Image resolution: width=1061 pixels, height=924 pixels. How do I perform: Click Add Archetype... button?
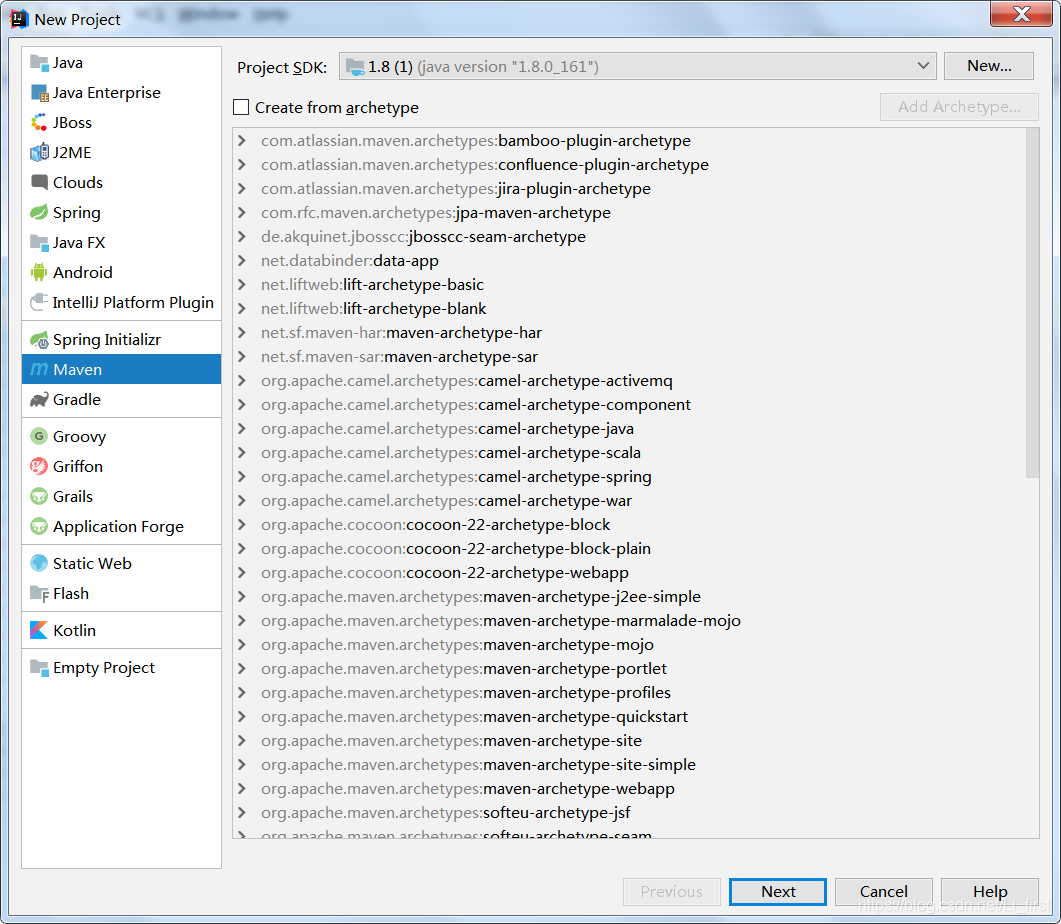959,107
